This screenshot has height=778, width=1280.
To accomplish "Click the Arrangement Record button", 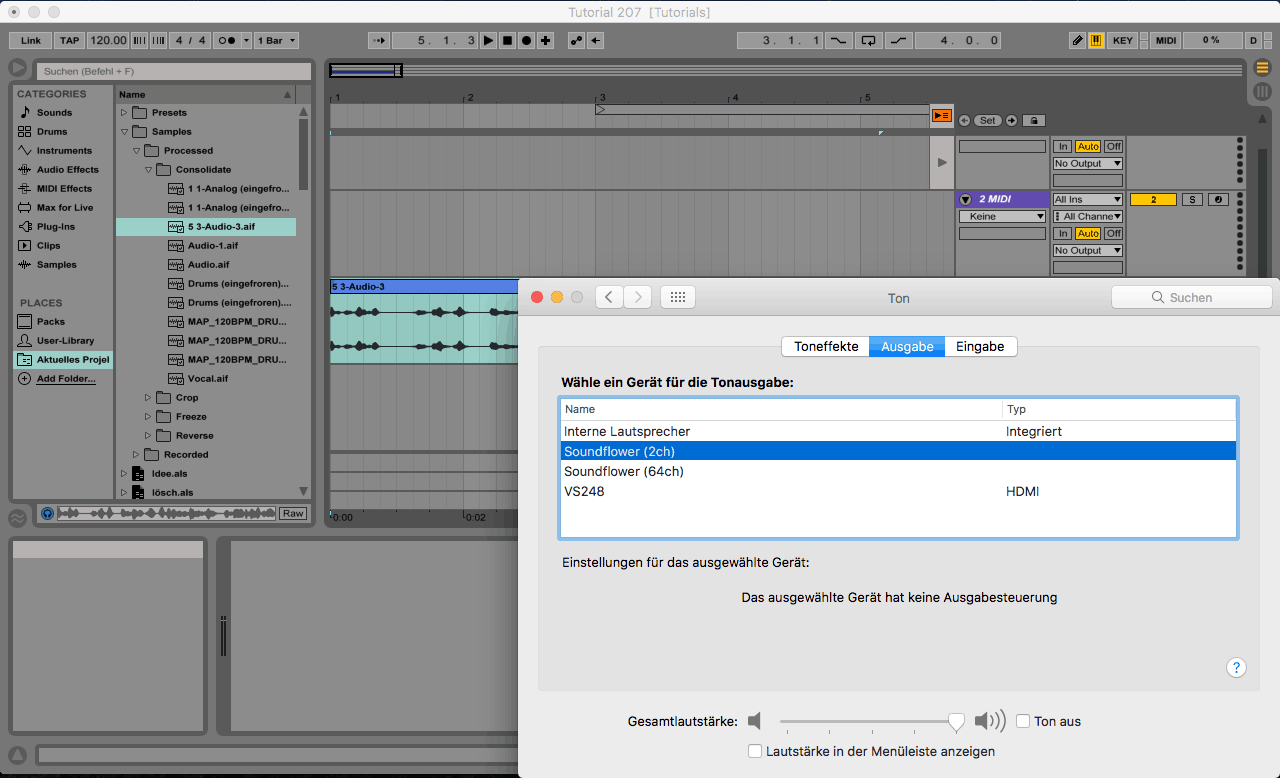I will 526,41.
